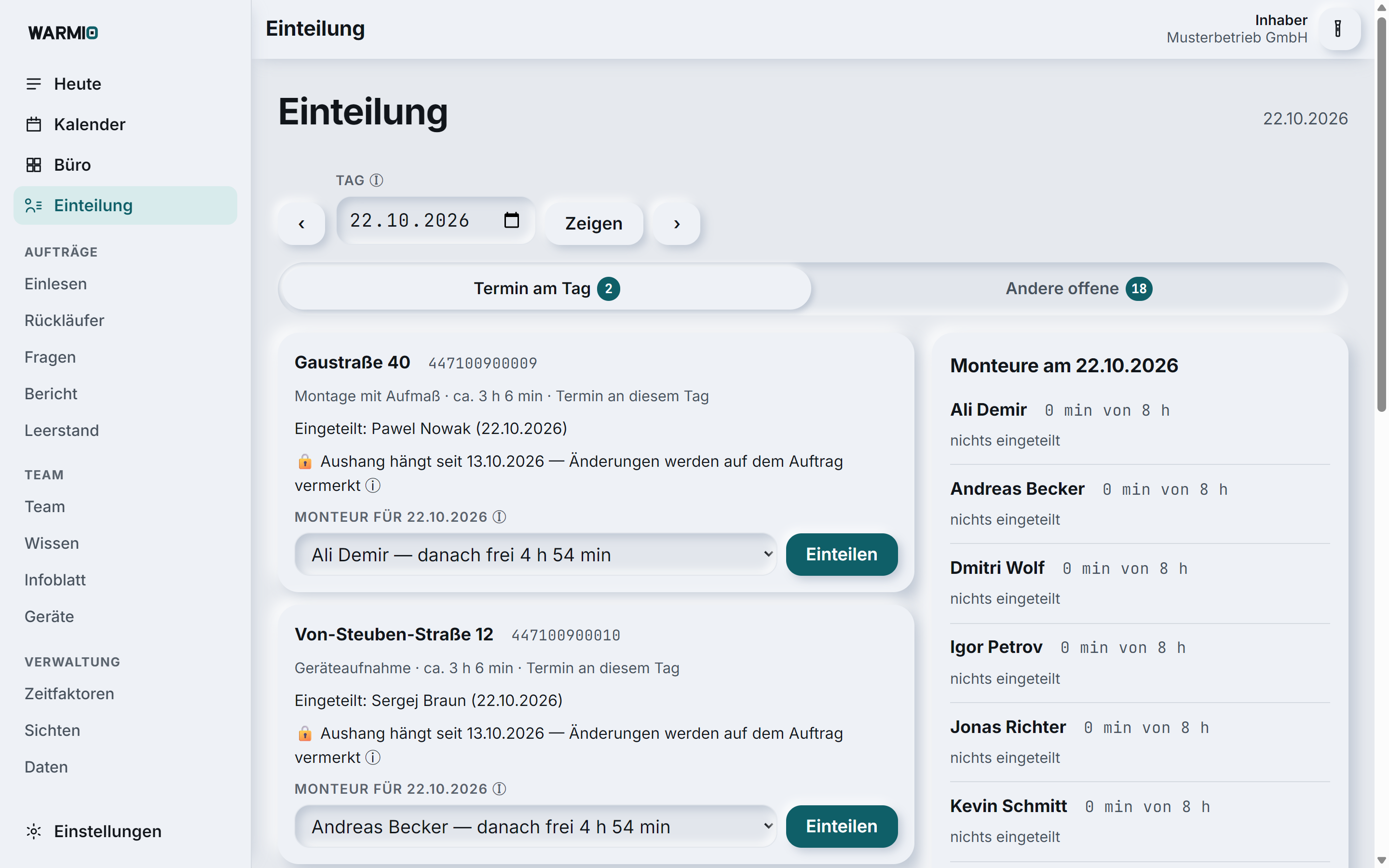Click info icon after Von-Steuben-Straße Aushang note
Image resolution: width=1389 pixels, height=868 pixels.
[373, 758]
